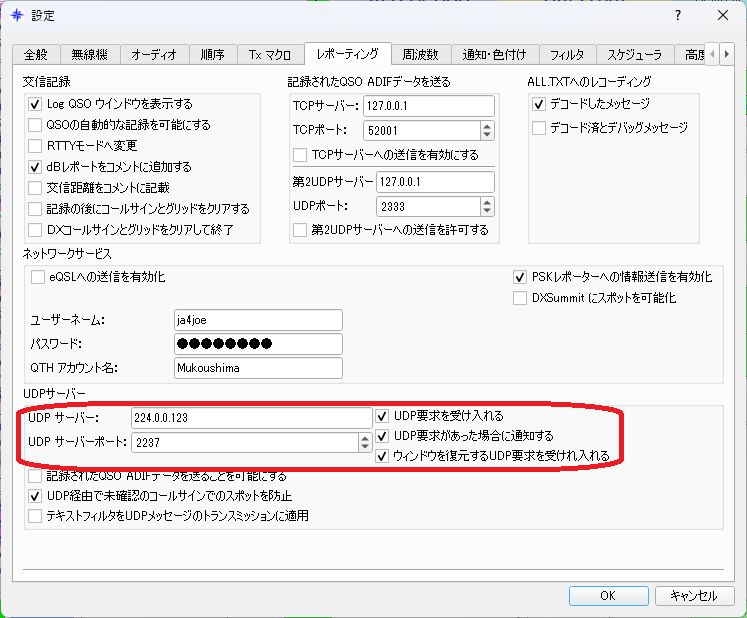Click the ユーザーネーム field with ja4joe

point(258,320)
